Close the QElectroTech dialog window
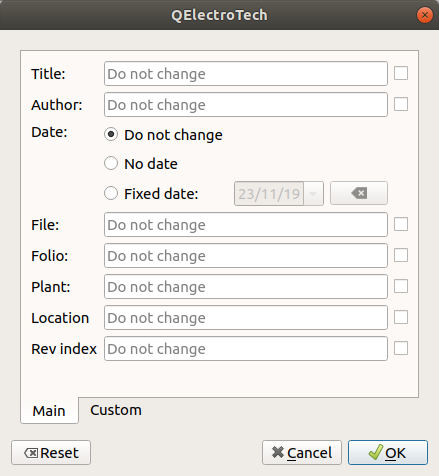The image size is (439, 476). [425, 15]
